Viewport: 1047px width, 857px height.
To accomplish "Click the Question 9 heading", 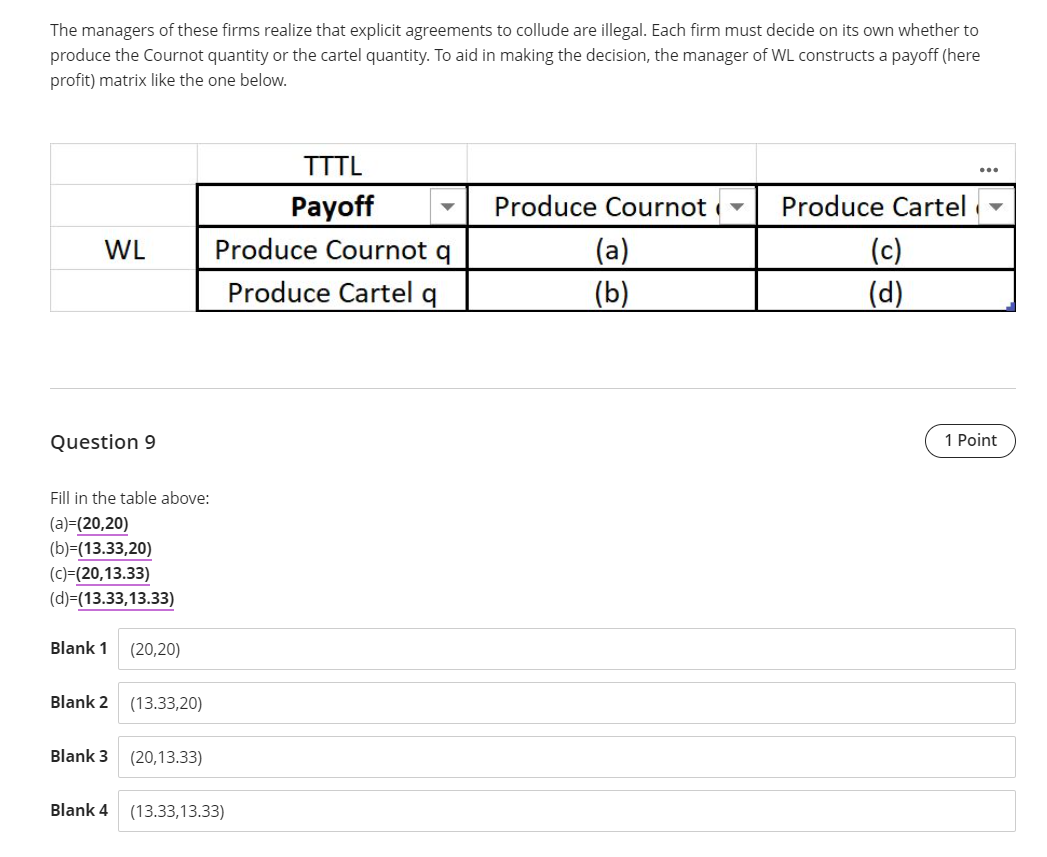I will coord(103,442).
